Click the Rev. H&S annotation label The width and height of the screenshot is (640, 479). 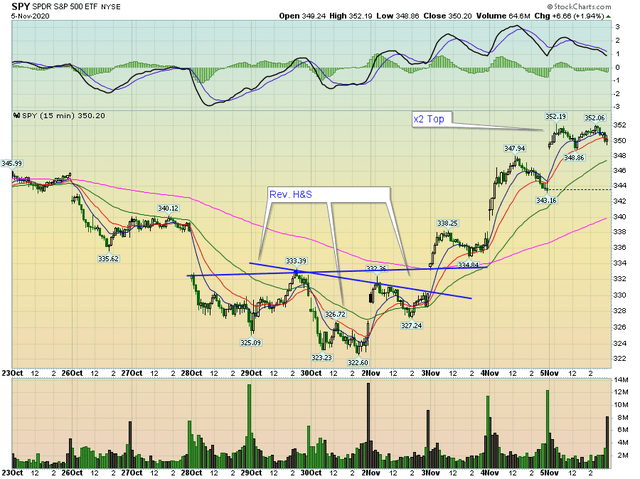pos(290,195)
